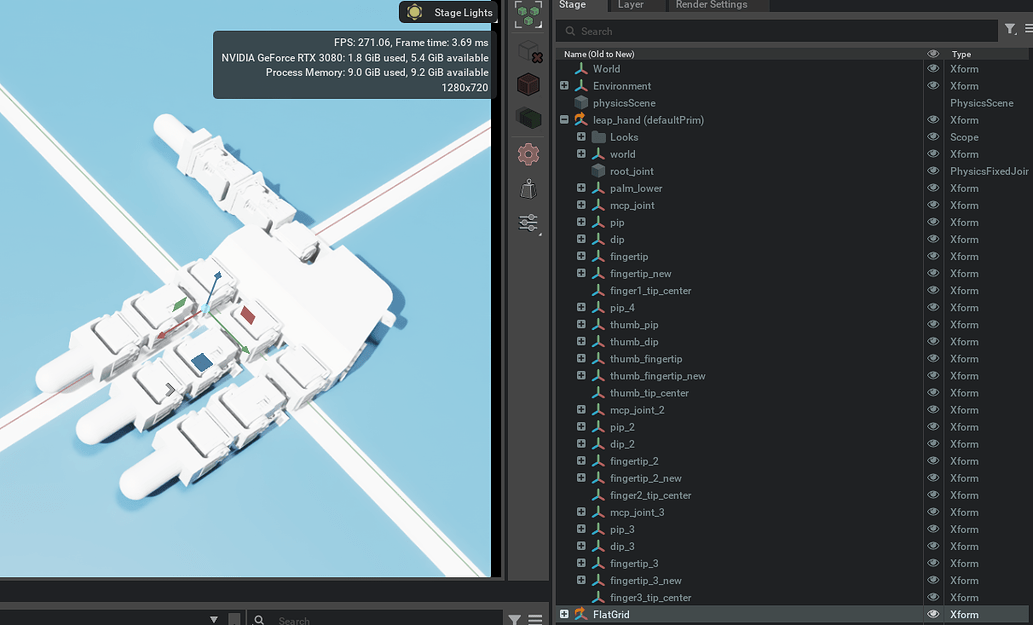Hide the FlatGrid prim using its eye toggle
The image size is (1033, 625).
coord(932,614)
